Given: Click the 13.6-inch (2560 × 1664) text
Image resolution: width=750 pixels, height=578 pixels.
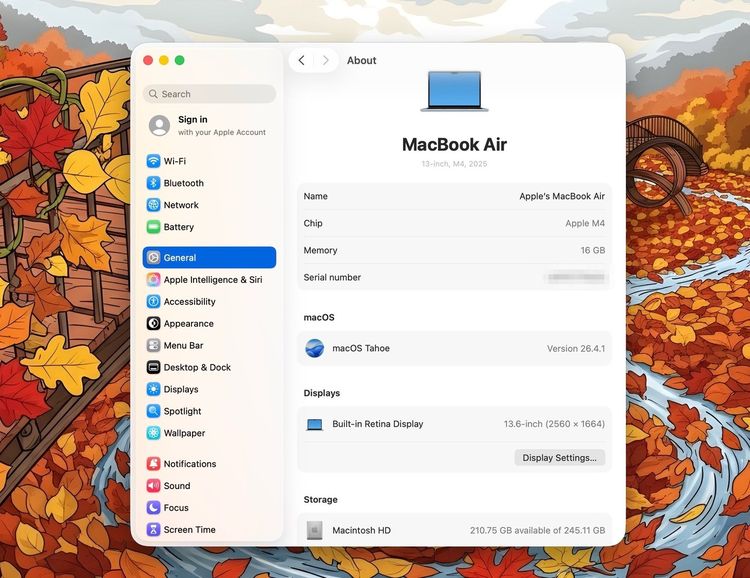Looking at the screenshot, I should click(x=554, y=424).
